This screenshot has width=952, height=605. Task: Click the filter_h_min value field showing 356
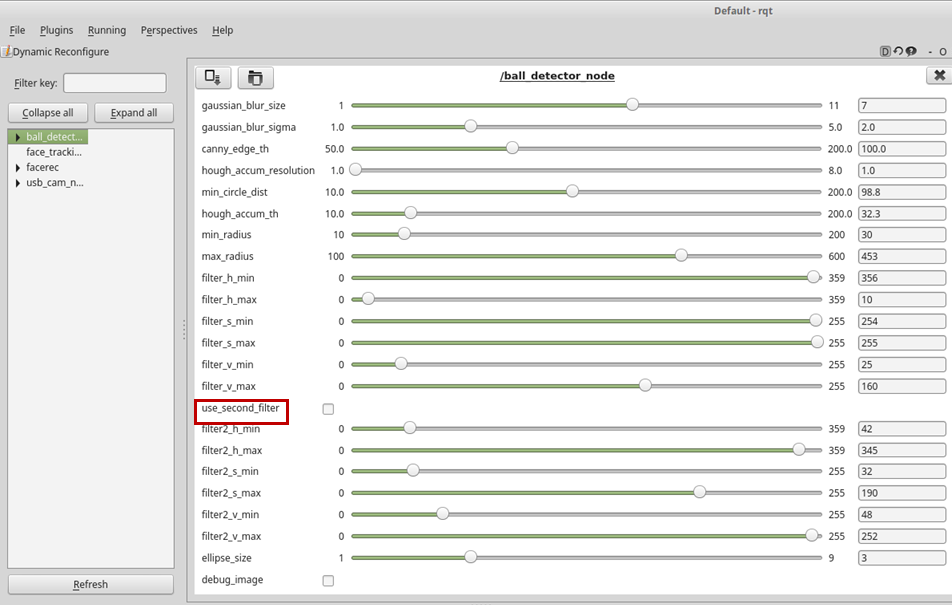902,278
